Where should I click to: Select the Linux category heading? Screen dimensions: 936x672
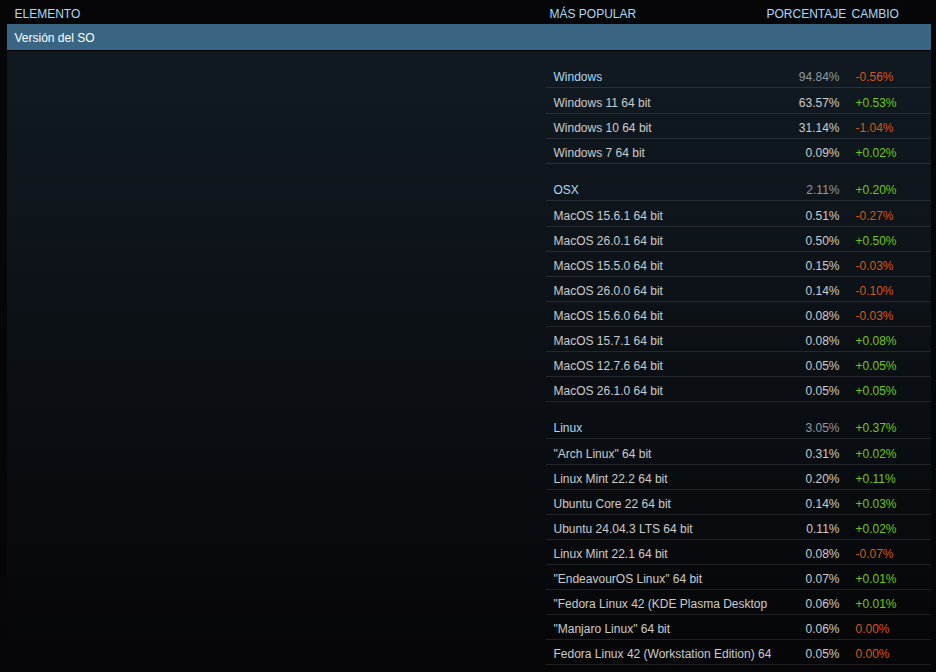coord(568,428)
